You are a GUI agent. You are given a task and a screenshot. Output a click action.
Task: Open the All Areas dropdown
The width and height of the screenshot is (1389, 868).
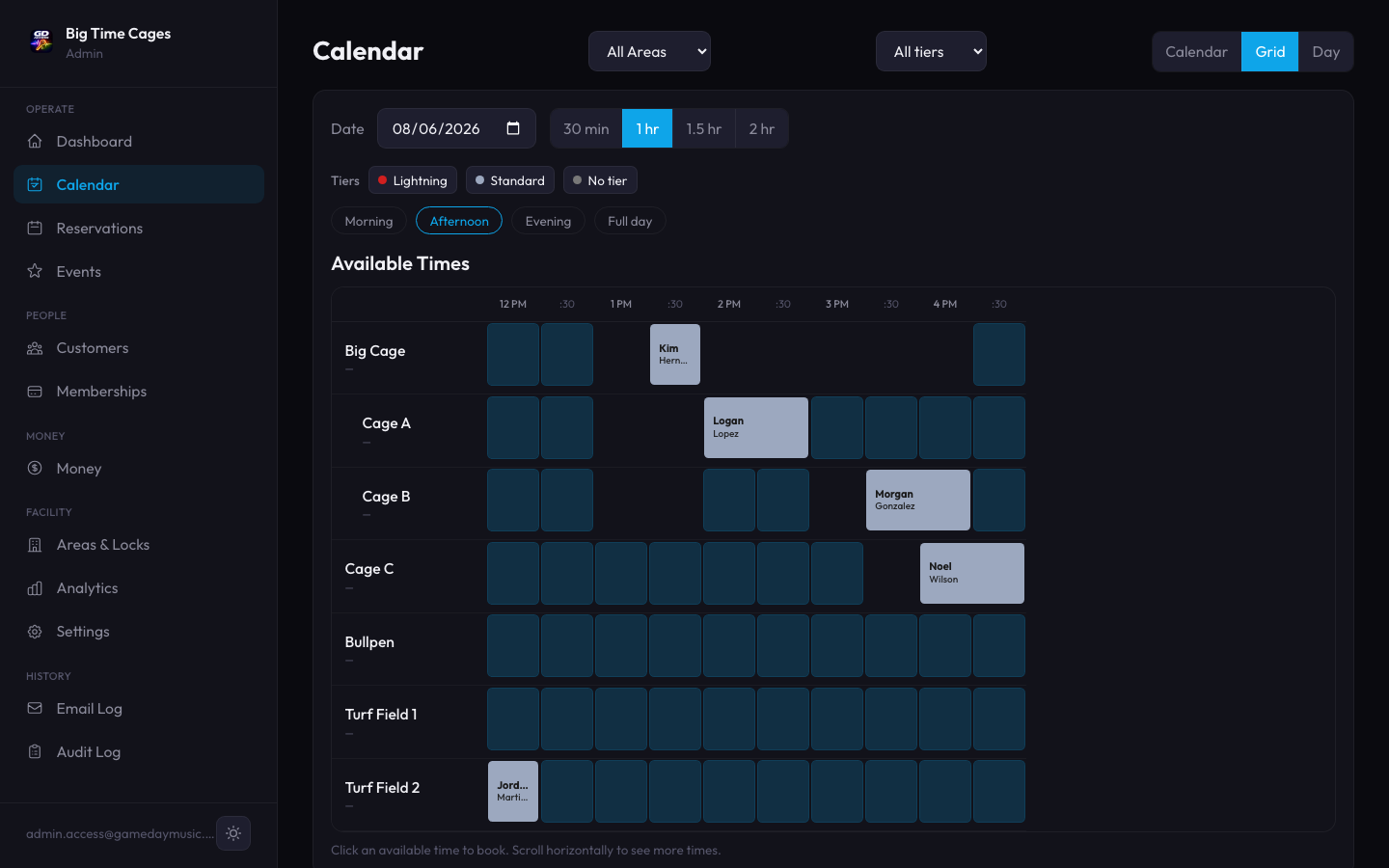649,51
